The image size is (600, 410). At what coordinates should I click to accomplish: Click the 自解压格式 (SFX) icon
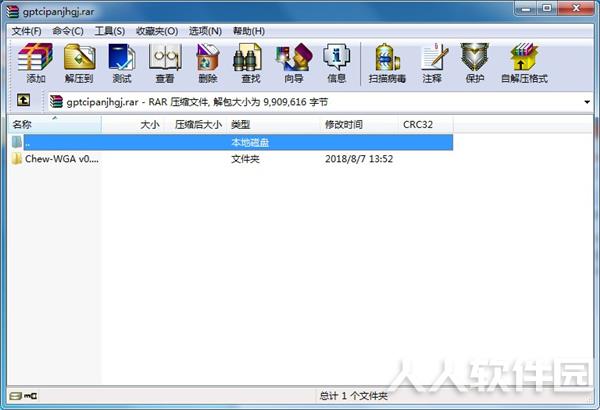(524, 63)
